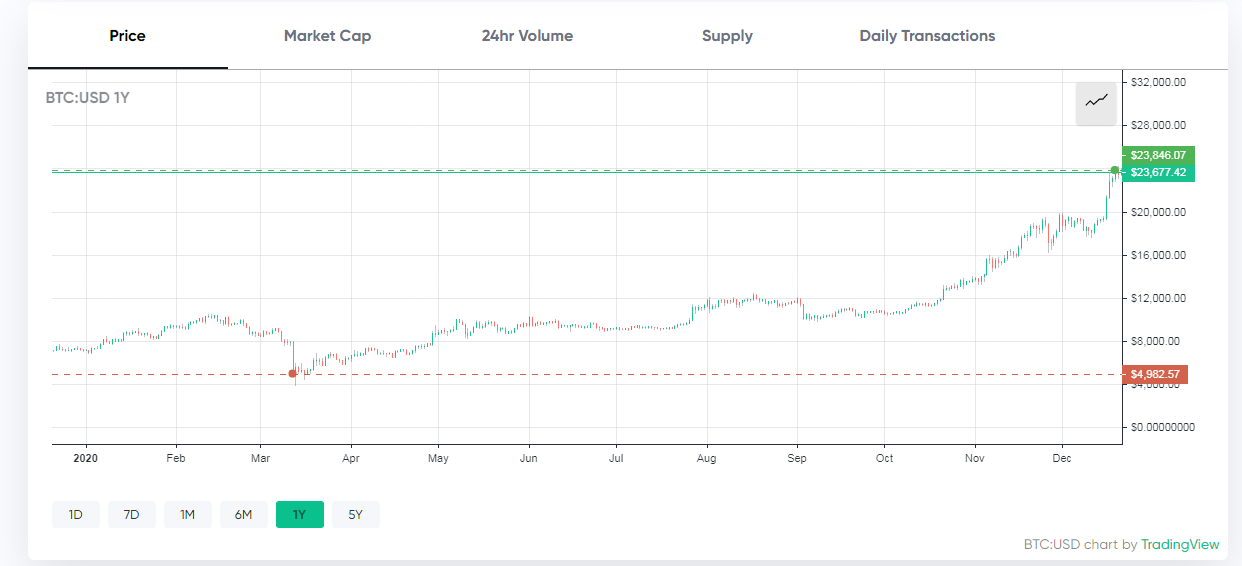View the Supply tab
This screenshot has height=566, width=1242.
(727, 36)
